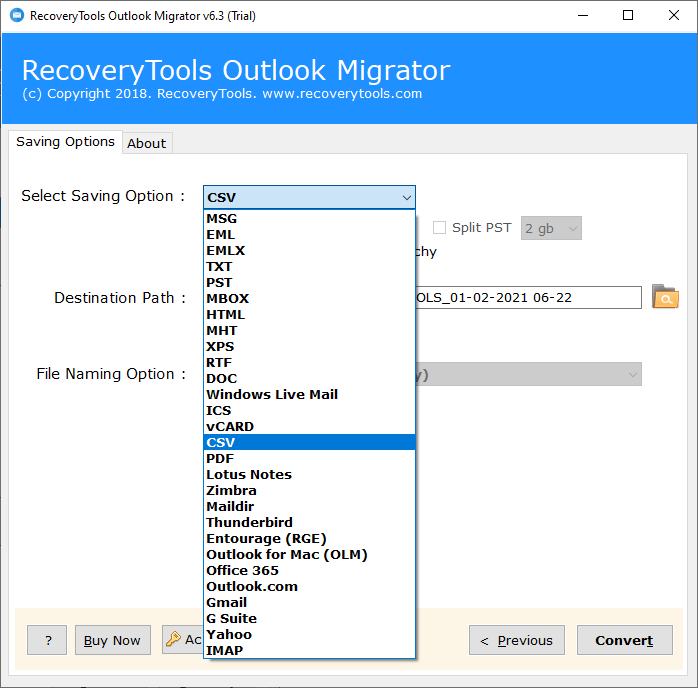Select Outlook.com option
Screen dimensions: 698x688
click(x=309, y=587)
